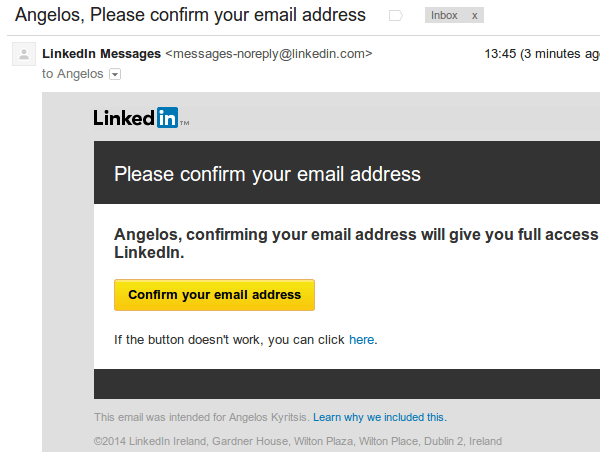600x452 pixels.
Task: Click the 'If the button doesn't work' sentence
Action: pos(229,340)
